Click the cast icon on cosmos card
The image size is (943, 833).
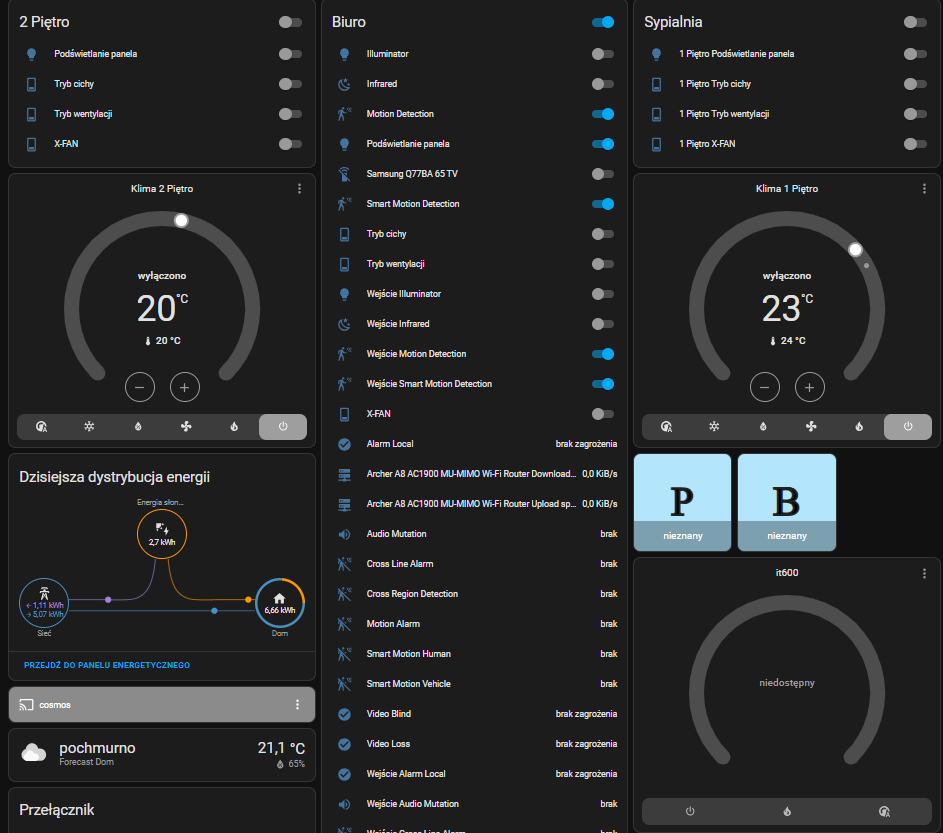point(26,705)
